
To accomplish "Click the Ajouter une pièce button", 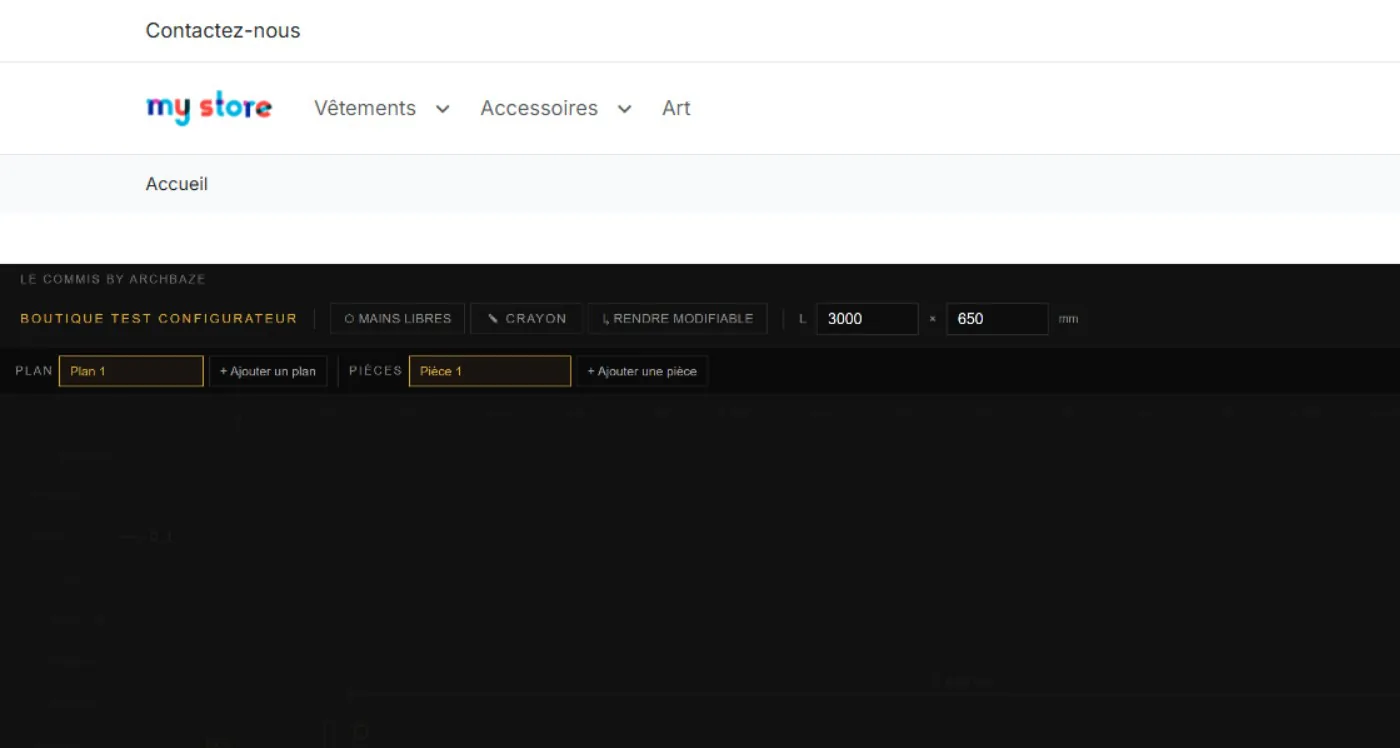I will click(x=642, y=371).
